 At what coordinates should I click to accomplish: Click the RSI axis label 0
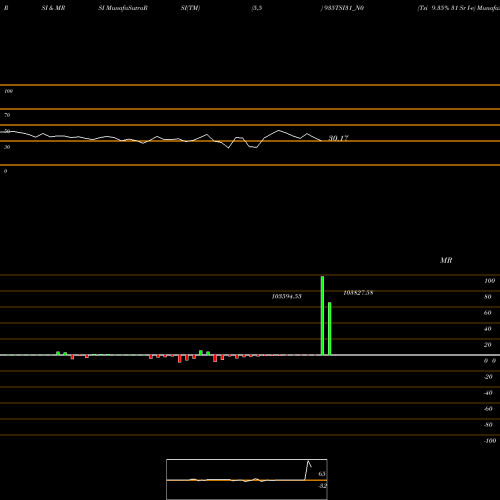click(5, 171)
